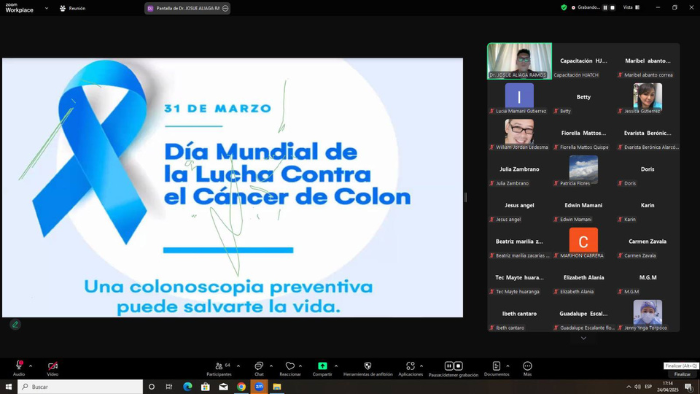Stop recording from the top bar
Viewport: 700px width, 395px height.
(612, 8)
